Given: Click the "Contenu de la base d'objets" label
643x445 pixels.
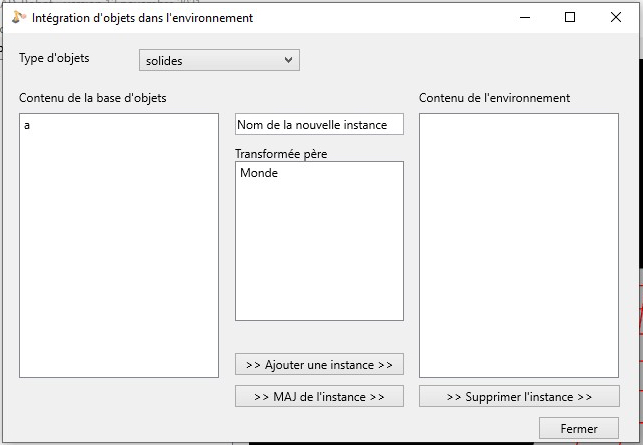Looking at the screenshot, I should coord(92,98).
